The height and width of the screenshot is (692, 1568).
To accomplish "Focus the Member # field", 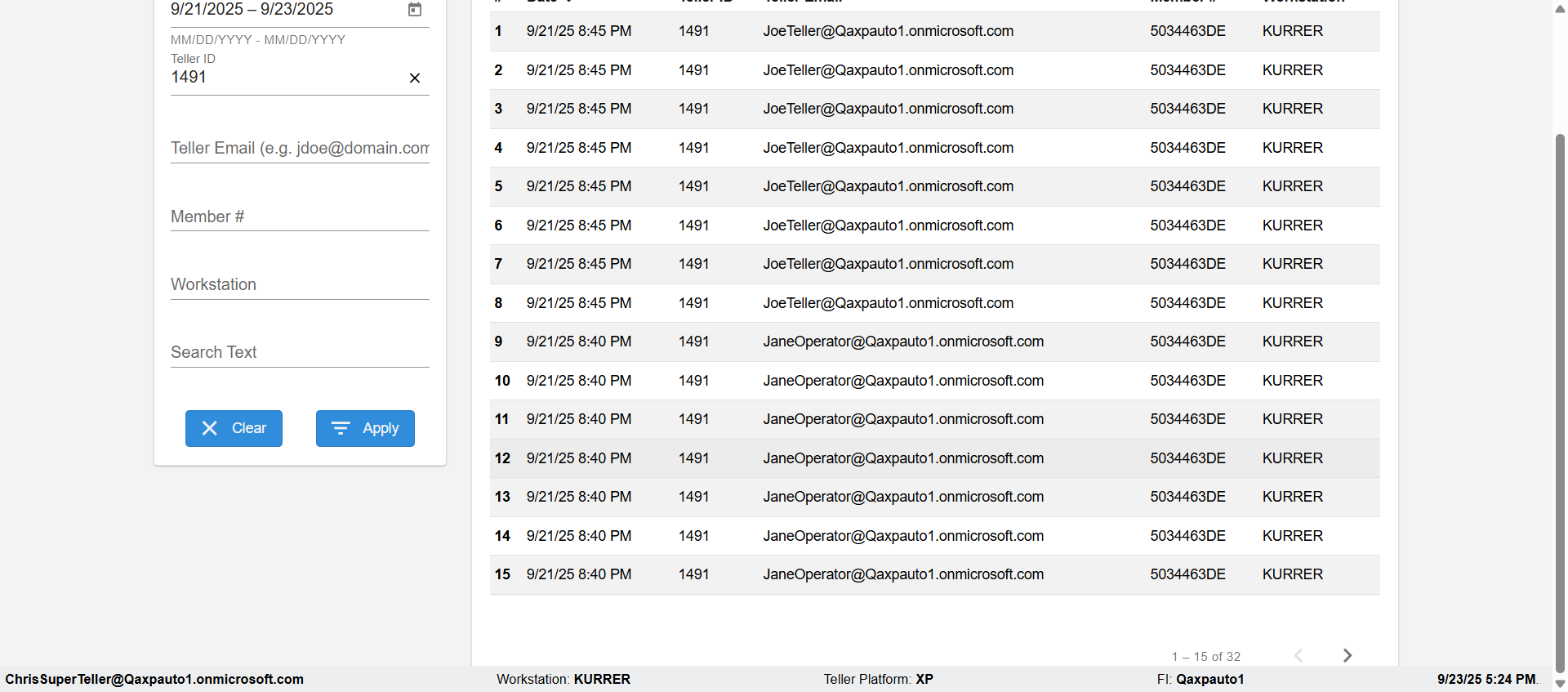I will (299, 217).
